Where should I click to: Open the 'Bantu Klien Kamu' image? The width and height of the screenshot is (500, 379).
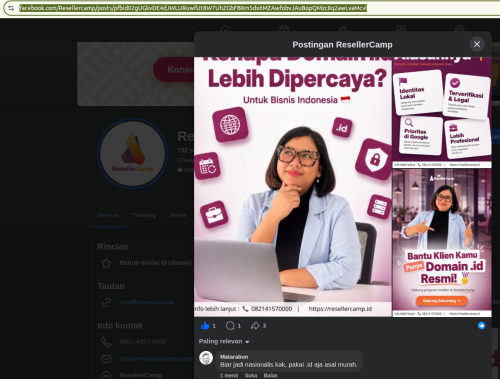(442, 243)
